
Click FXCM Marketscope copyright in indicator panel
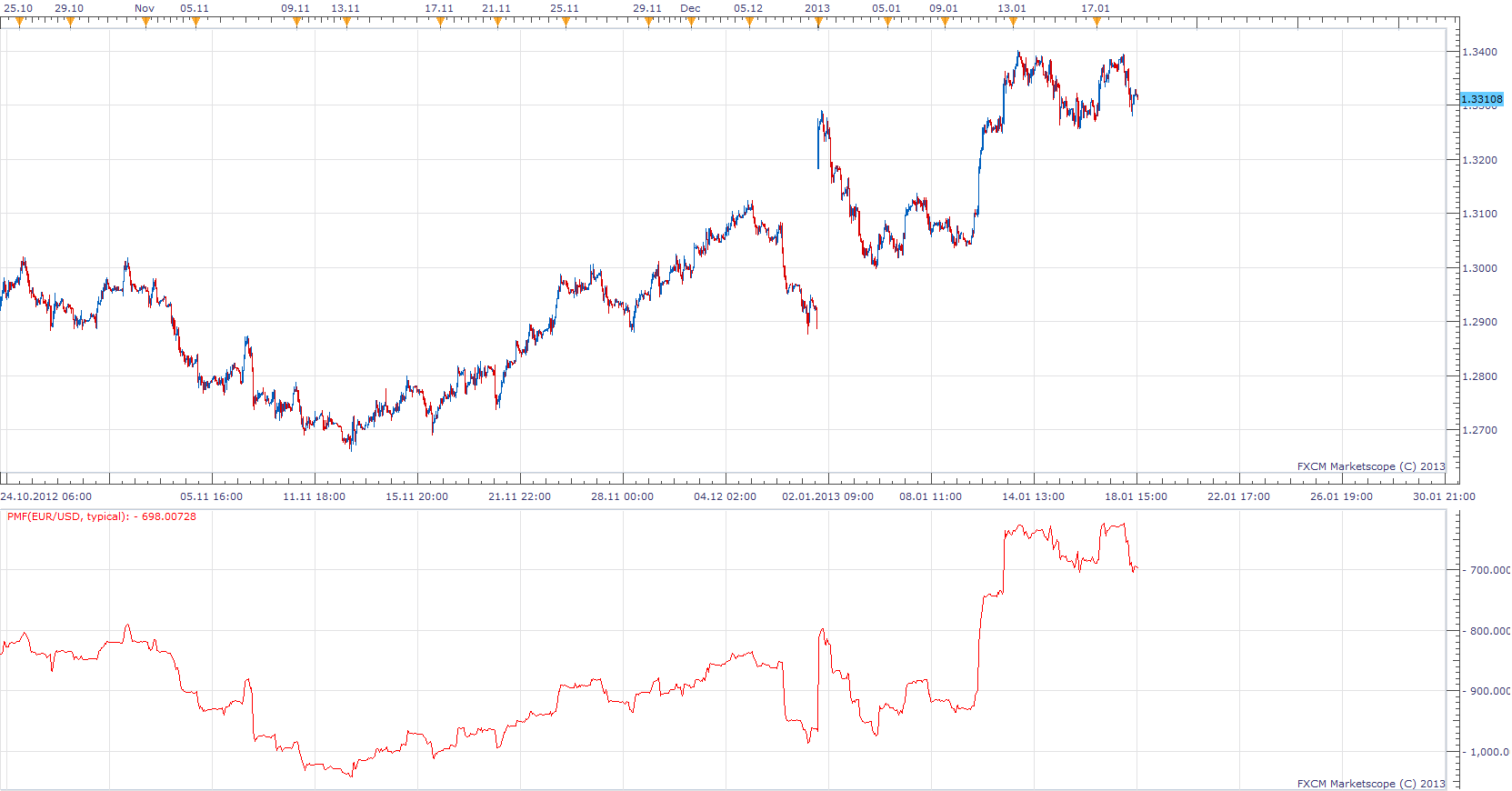point(1370,784)
